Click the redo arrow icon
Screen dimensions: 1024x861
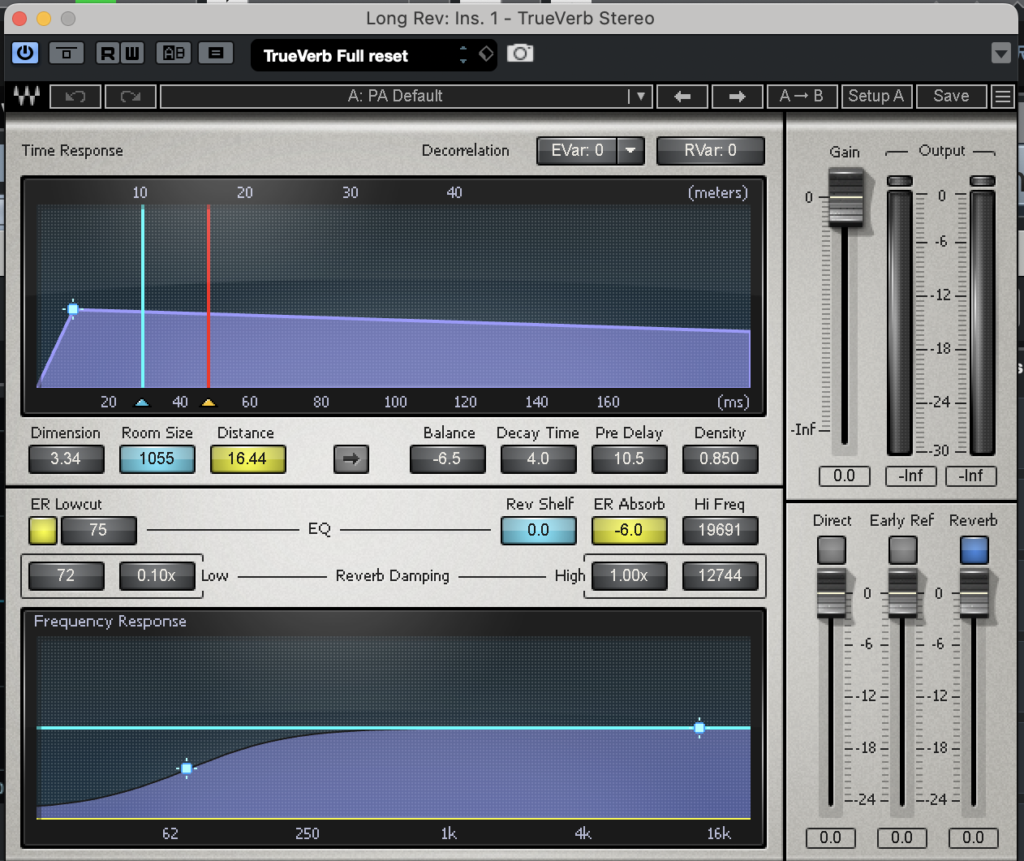130,96
